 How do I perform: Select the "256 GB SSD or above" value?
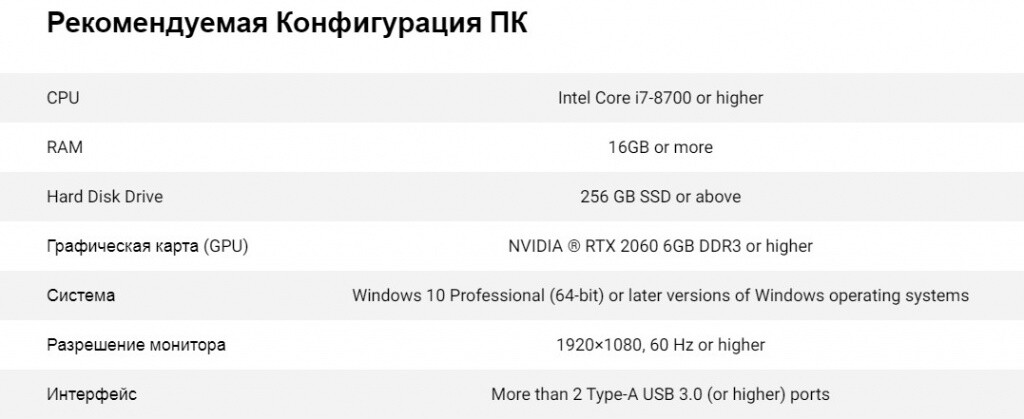tap(660, 197)
